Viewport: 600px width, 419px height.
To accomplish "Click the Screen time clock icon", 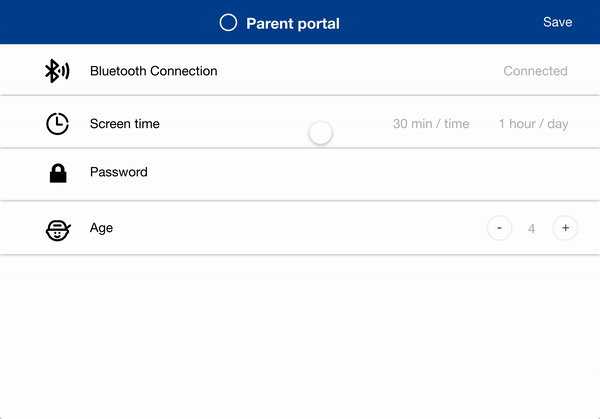I will [58, 124].
